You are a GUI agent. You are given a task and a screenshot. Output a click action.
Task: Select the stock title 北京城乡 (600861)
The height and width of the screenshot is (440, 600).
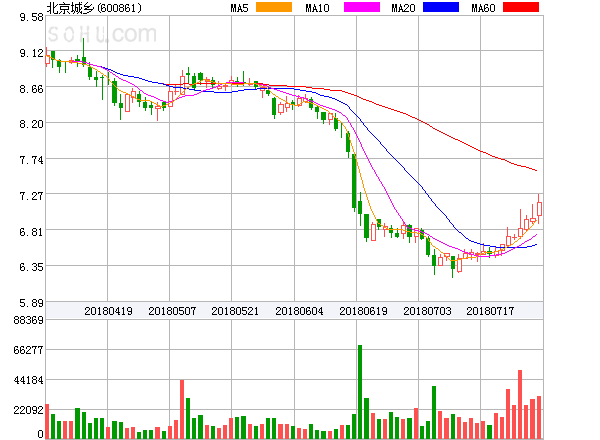(x=94, y=8)
